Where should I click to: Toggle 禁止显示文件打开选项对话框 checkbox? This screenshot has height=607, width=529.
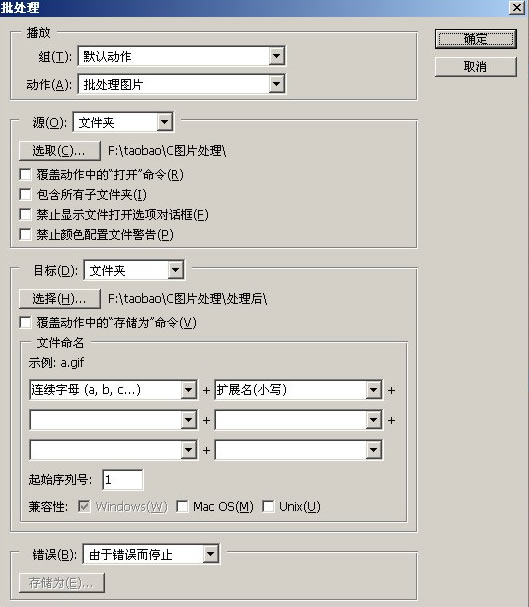(x=26, y=214)
